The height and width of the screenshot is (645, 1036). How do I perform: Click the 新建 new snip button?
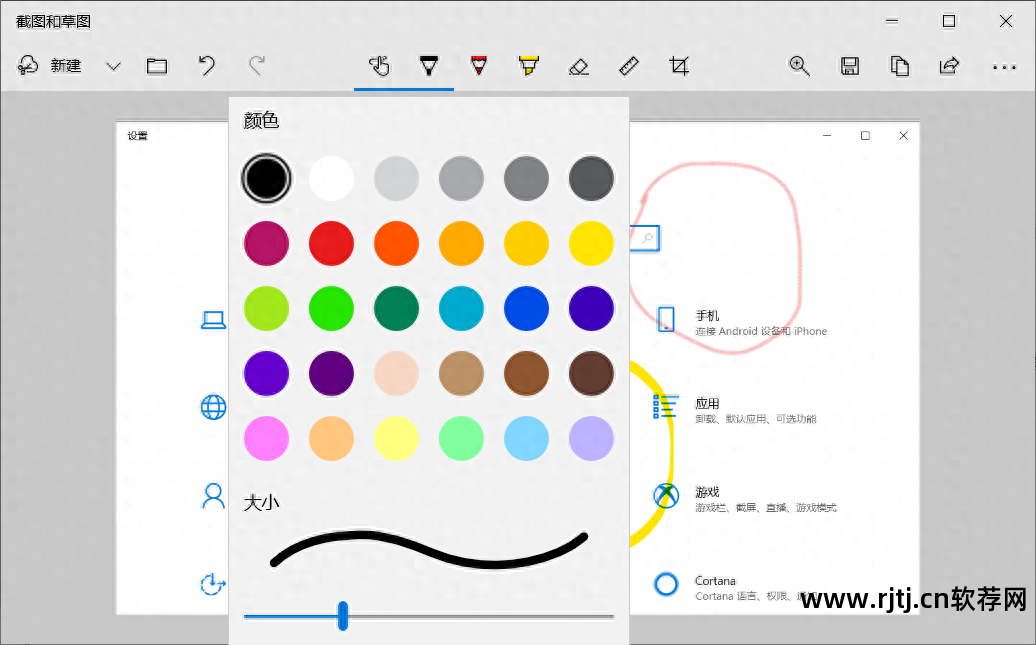(50, 66)
